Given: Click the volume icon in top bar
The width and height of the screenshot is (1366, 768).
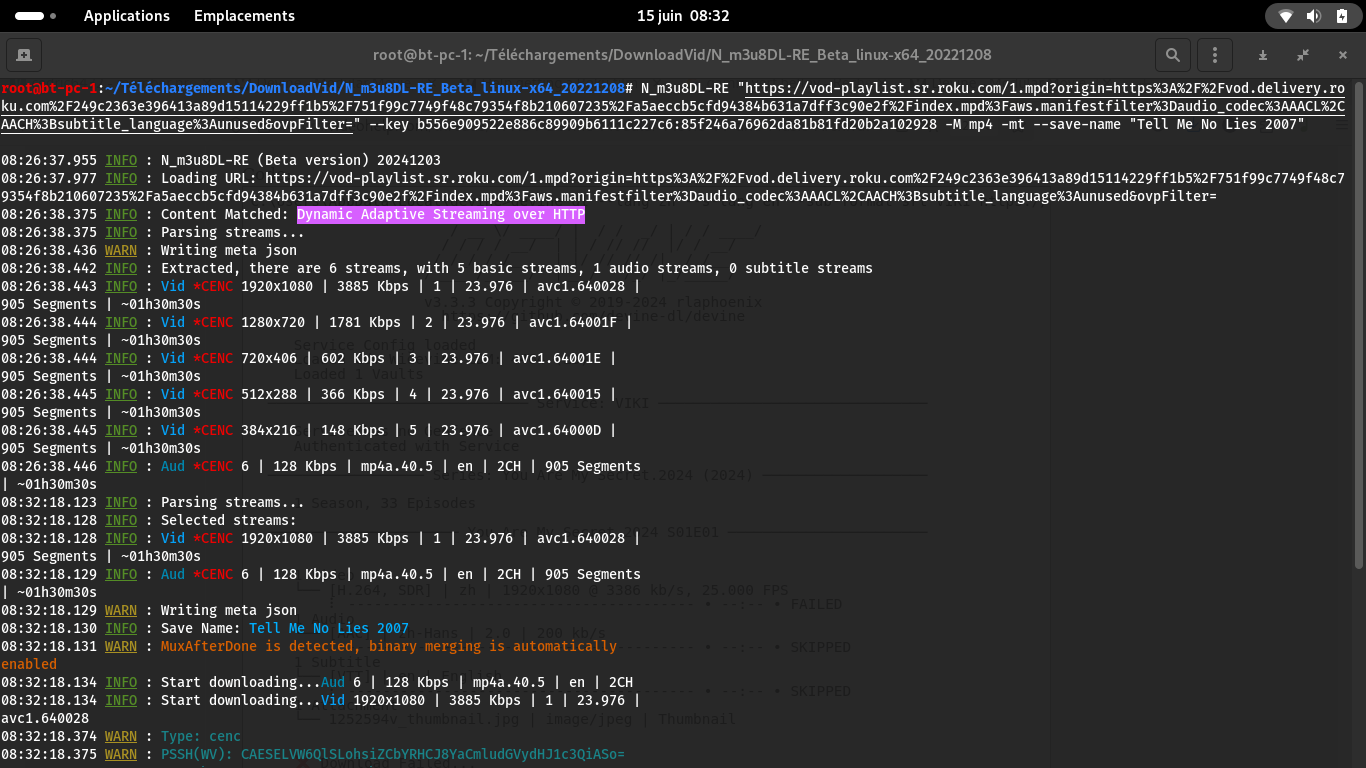Looking at the screenshot, I should [1313, 16].
